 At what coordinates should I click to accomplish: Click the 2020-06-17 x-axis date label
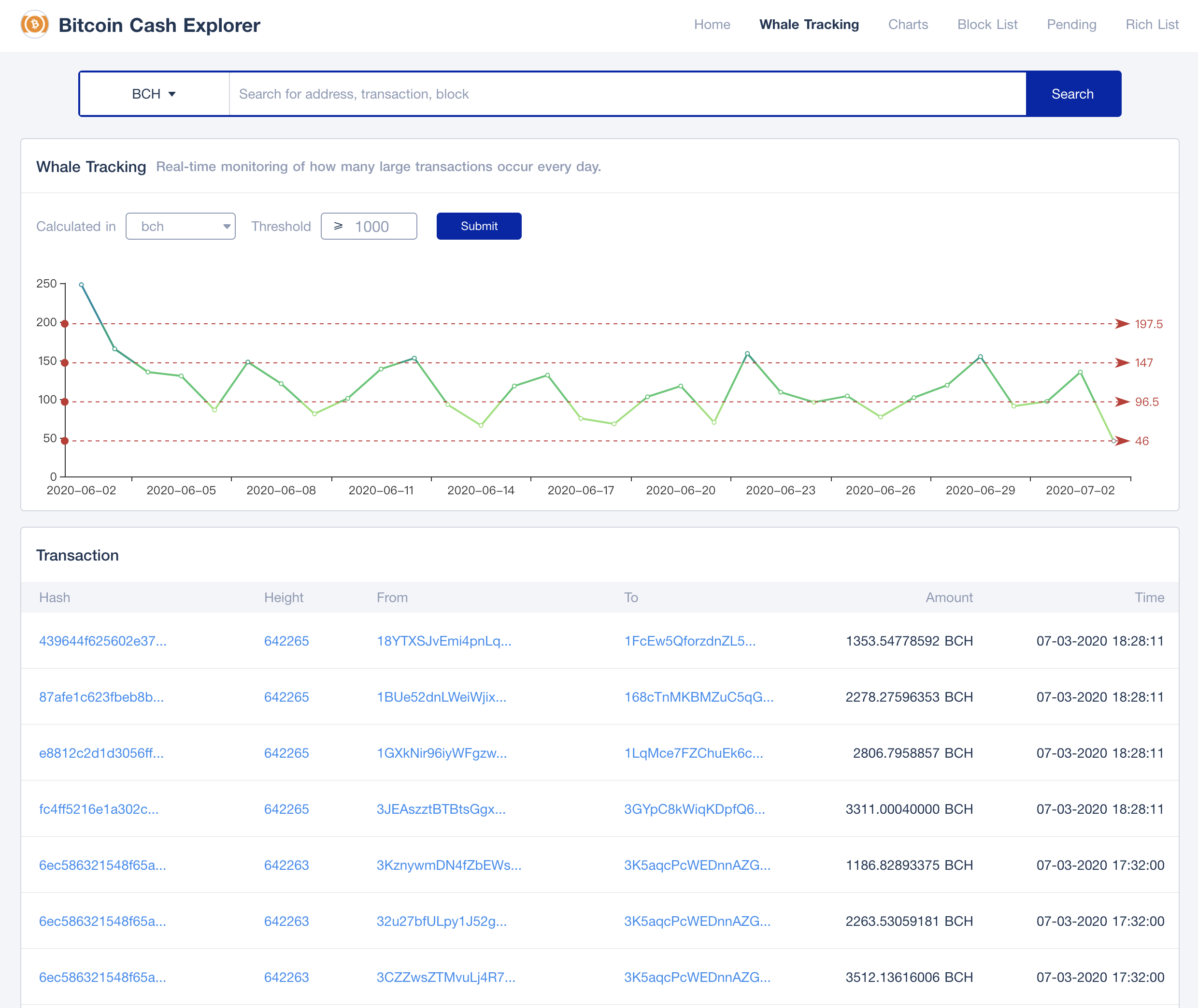[581, 490]
